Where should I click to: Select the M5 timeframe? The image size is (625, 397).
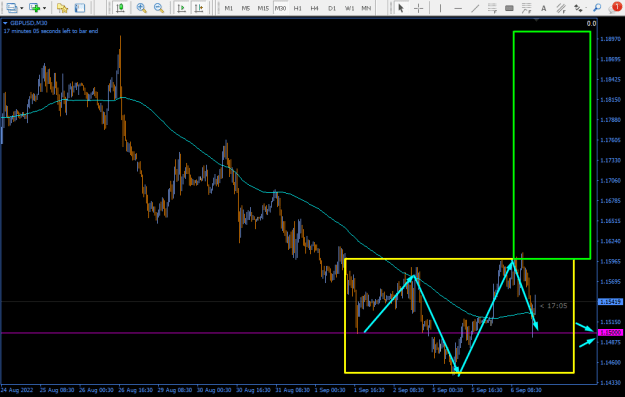pyautogui.click(x=246, y=8)
